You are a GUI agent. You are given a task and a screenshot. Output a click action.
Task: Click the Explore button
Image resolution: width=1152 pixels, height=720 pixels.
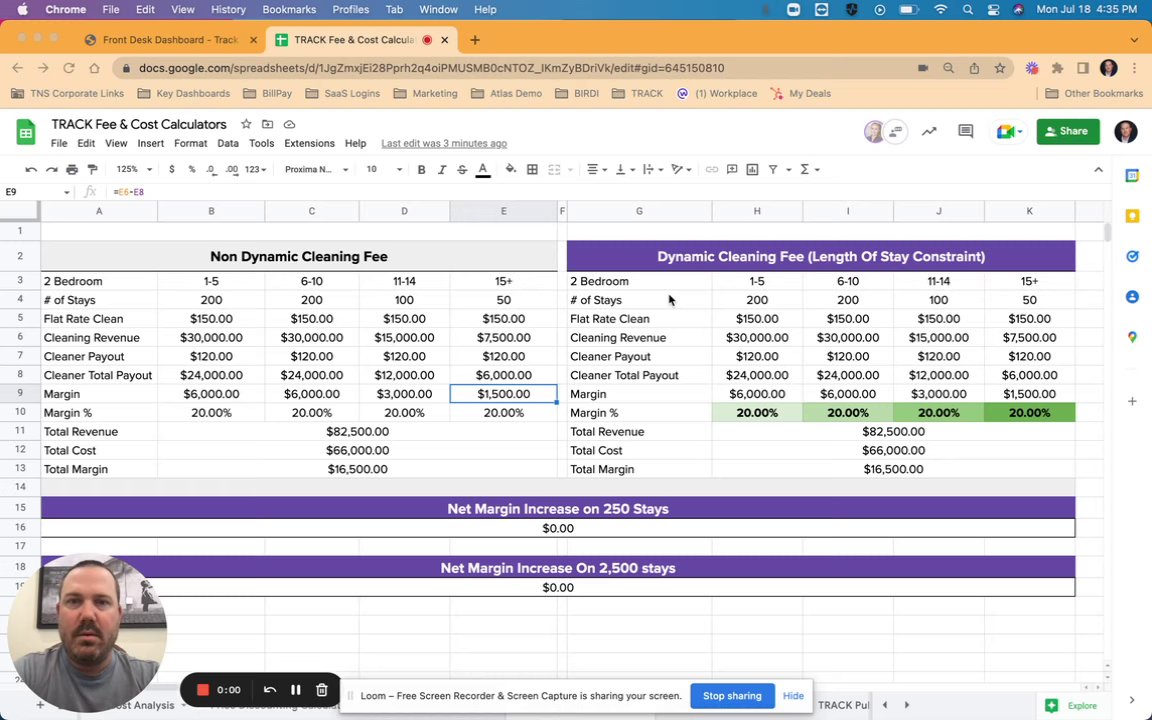(x=1073, y=705)
